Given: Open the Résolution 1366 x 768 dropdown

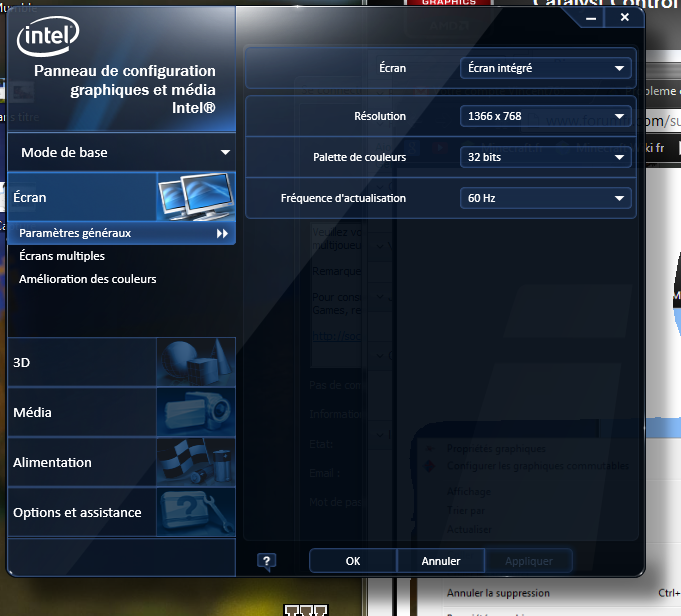Looking at the screenshot, I should pos(545,116).
